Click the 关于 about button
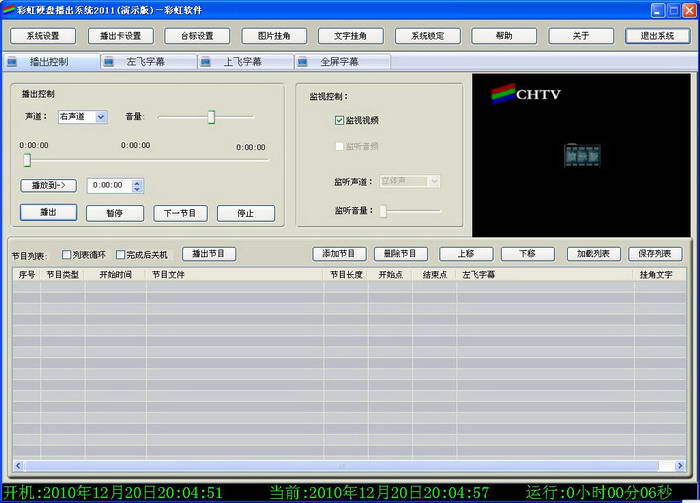This screenshot has width=700, height=503. (x=581, y=36)
